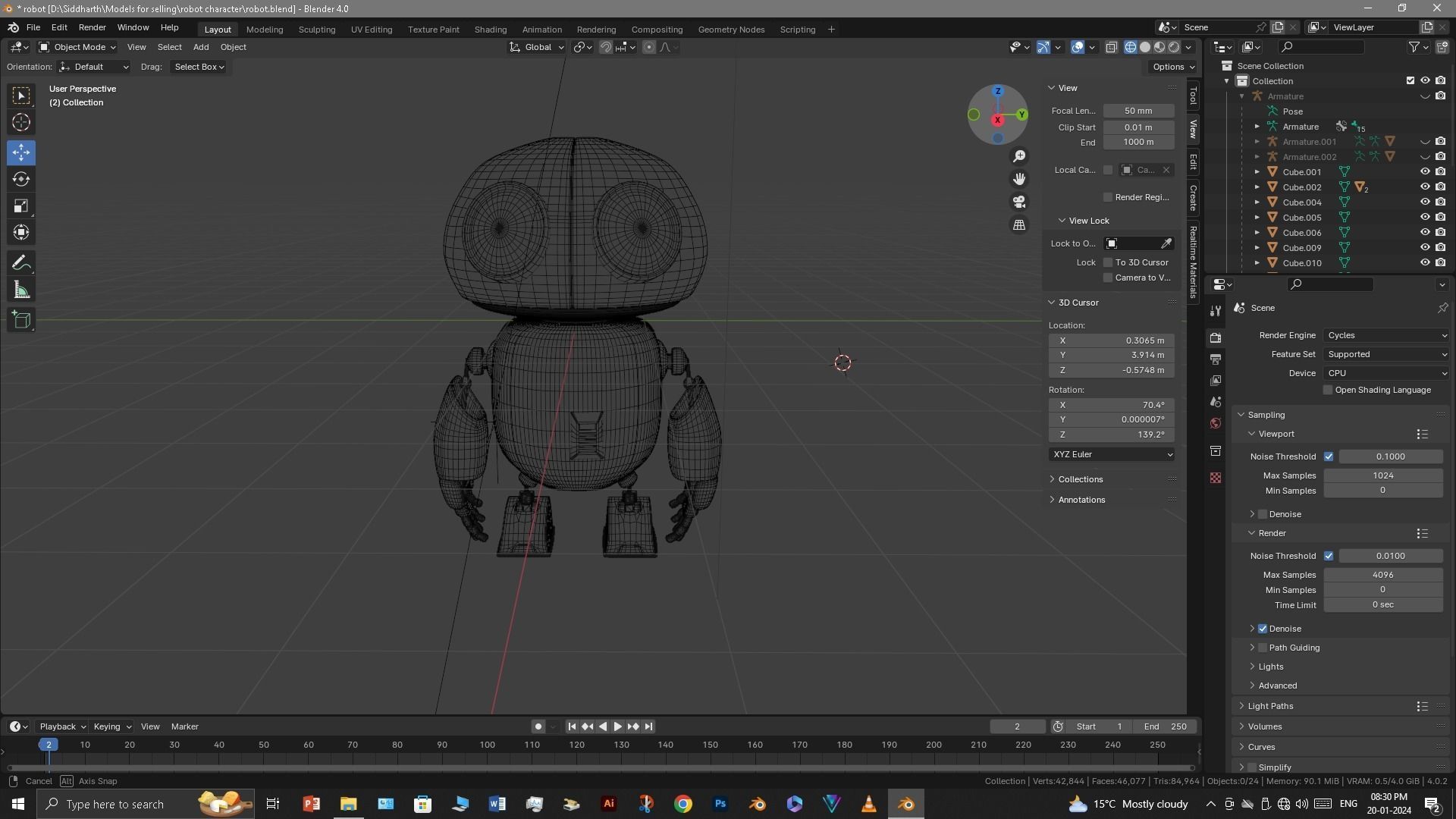Enable Path Guiding checkbox

(1263, 648)
